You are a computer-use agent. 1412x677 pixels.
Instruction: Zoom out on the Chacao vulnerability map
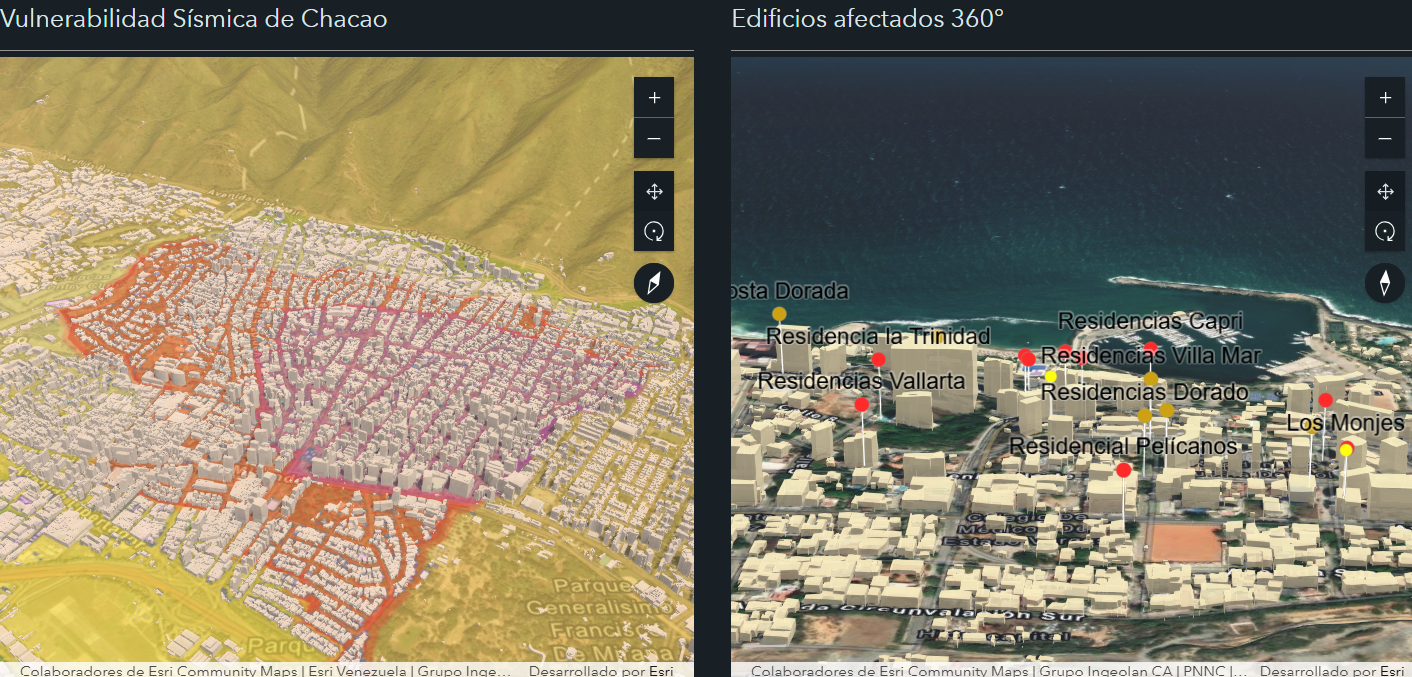(x=654, y=138)
